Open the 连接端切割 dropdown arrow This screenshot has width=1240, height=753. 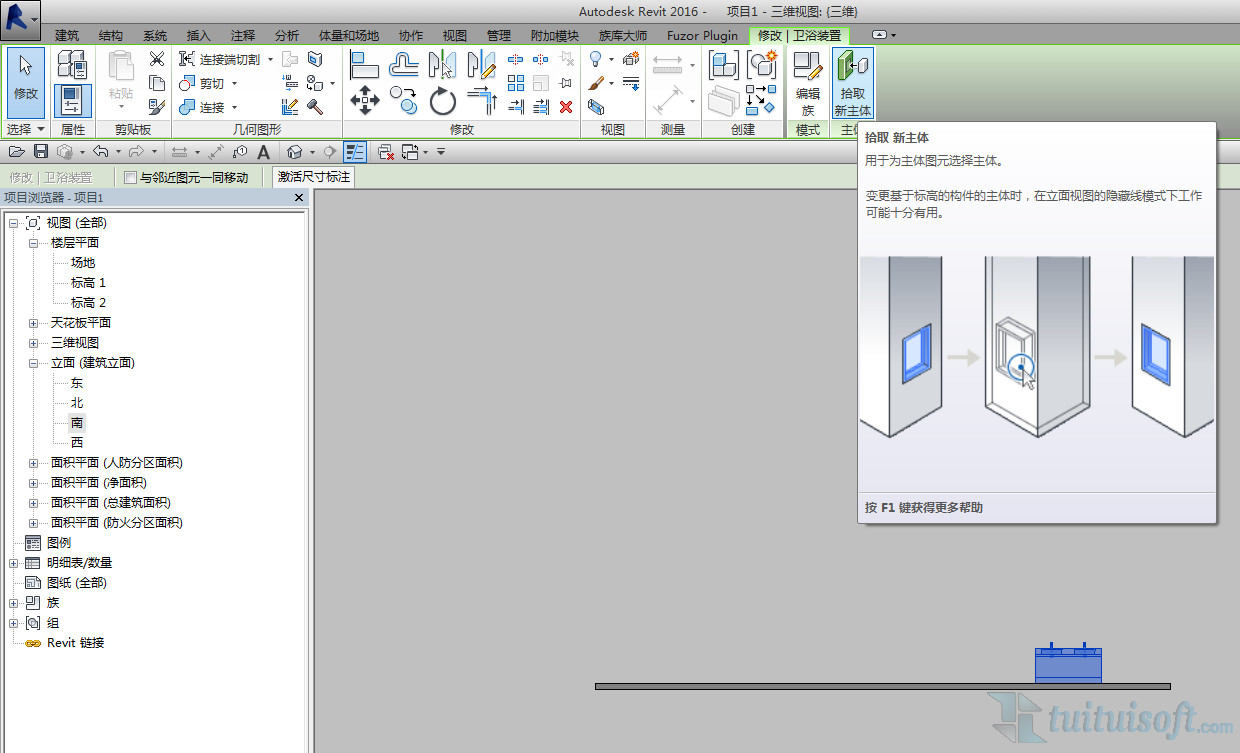click(x=270, y=60)
